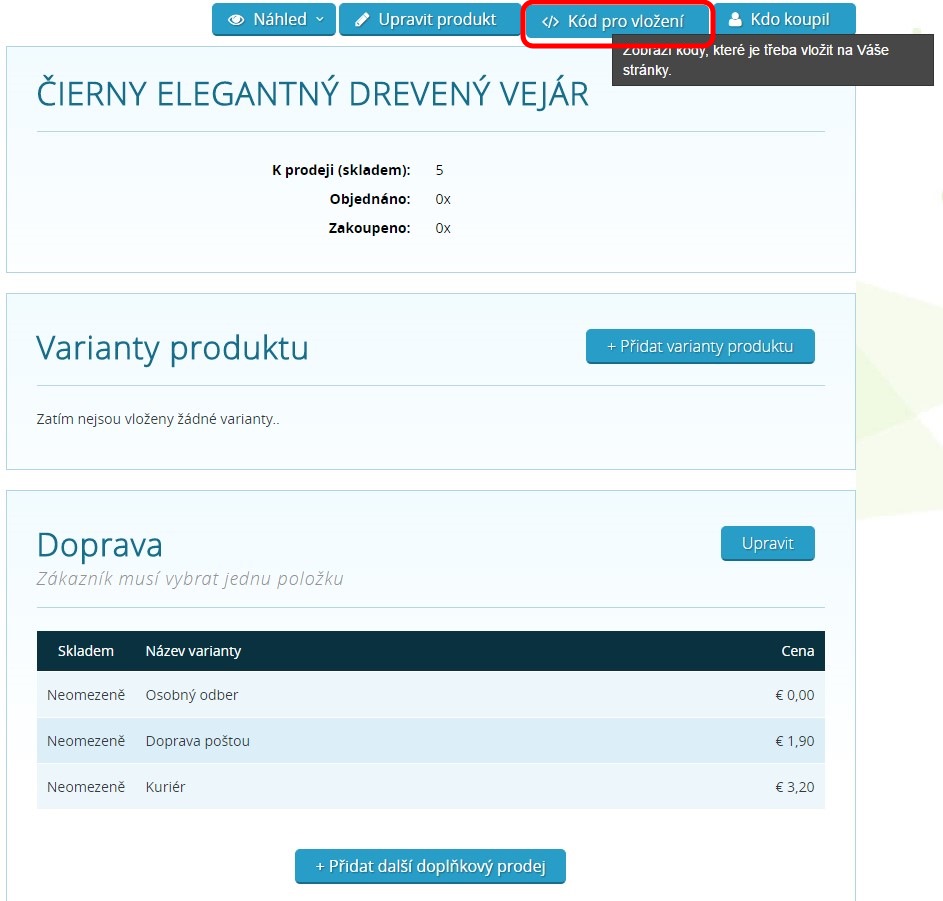Click the ČIERNY ELEGANTNÝ DREVENÝ VEJÁR title
943x901 pixels.
pyautogui.click(x=313, y=94)
